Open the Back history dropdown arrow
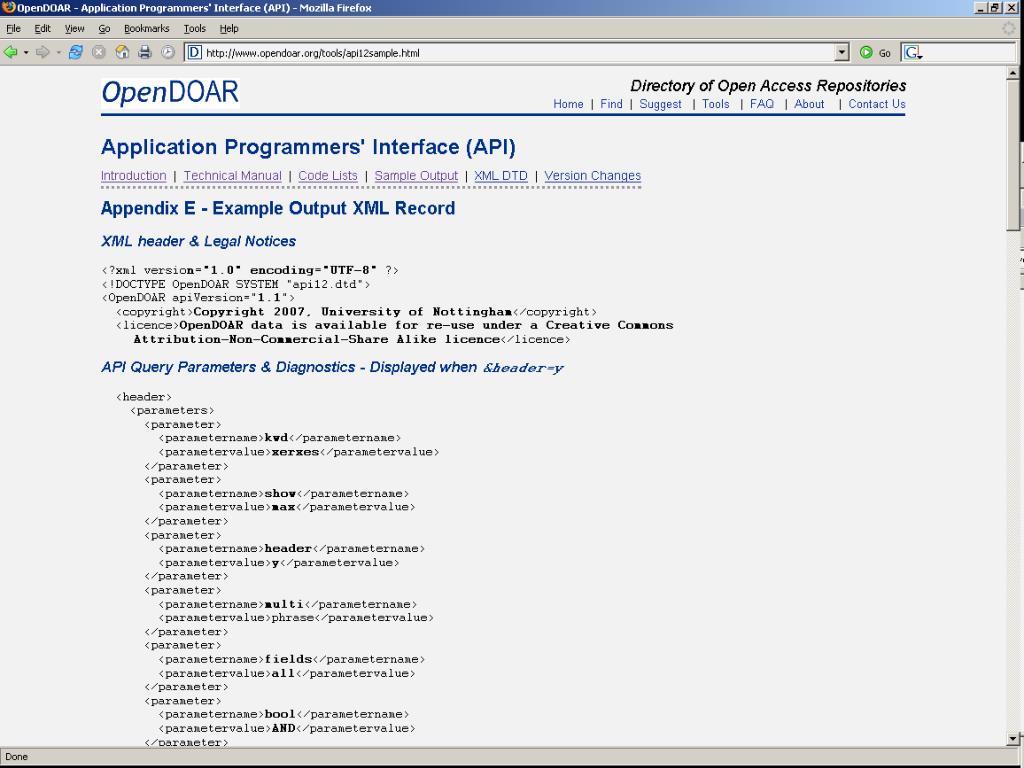This screenshot has height=768, width=1024. tap(26, 52)
